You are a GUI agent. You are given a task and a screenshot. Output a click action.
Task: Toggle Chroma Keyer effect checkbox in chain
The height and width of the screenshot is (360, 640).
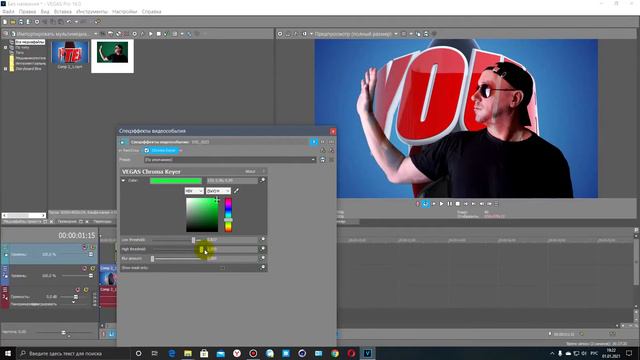tap(147, 151)
